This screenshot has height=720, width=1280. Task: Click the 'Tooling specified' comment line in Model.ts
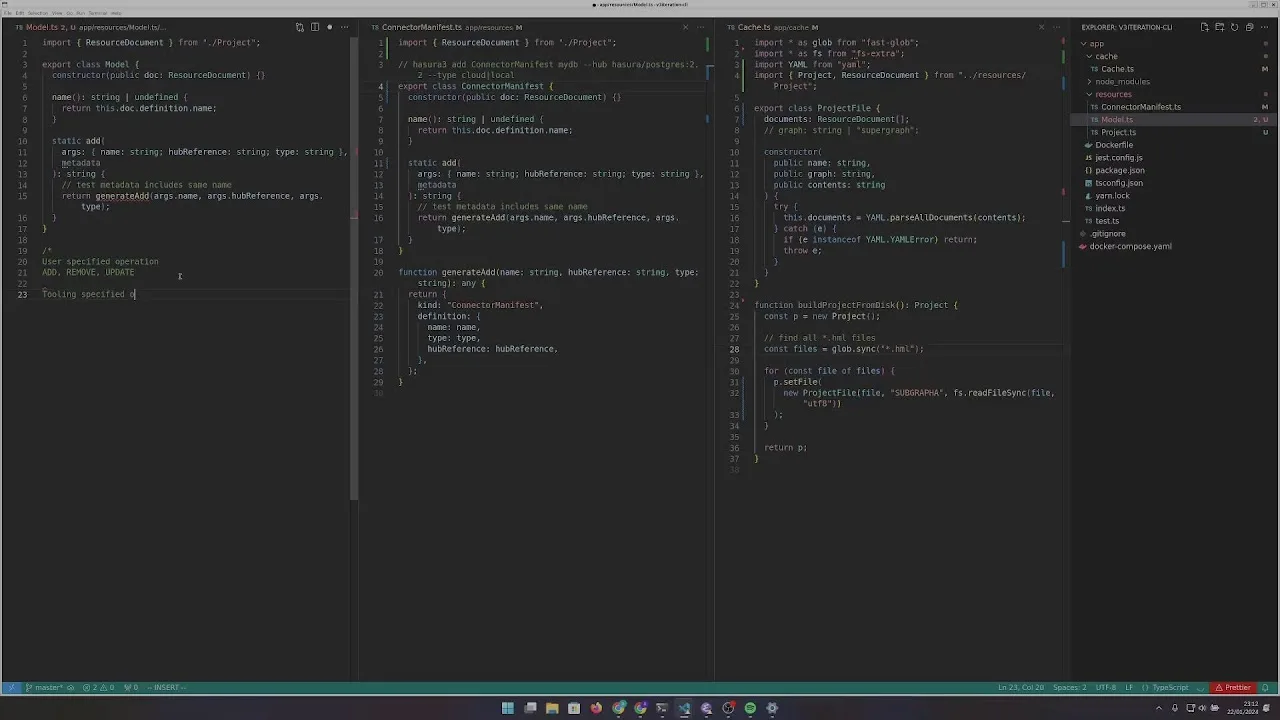pyautogui.click(x=89, y=294)
